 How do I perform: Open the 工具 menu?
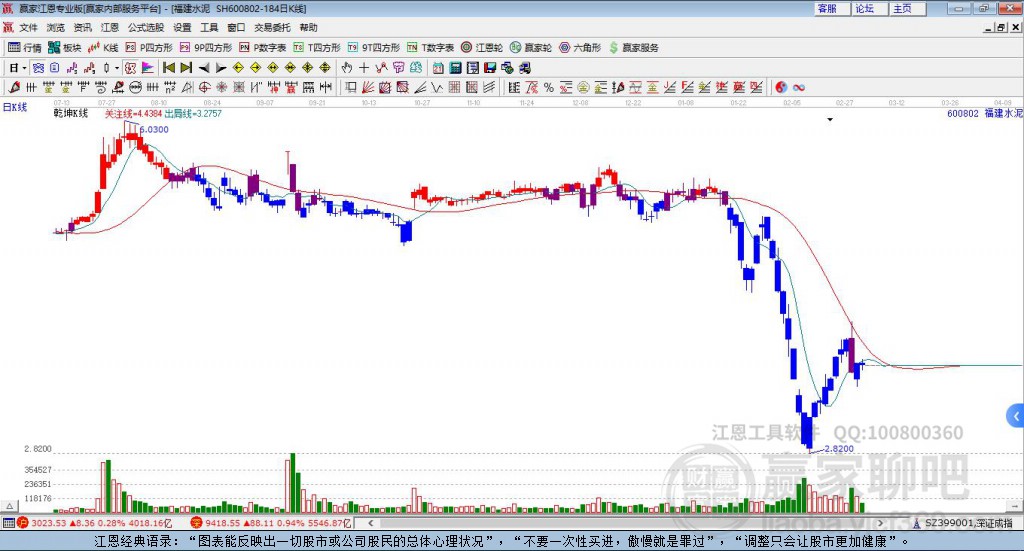209,27
